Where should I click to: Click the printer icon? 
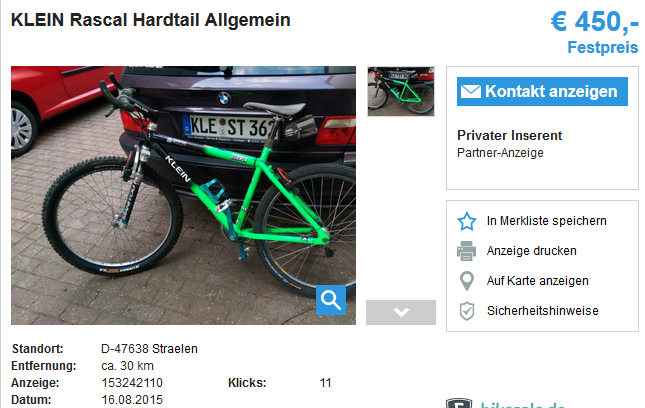pyautogui.click(x=466, y=251)
